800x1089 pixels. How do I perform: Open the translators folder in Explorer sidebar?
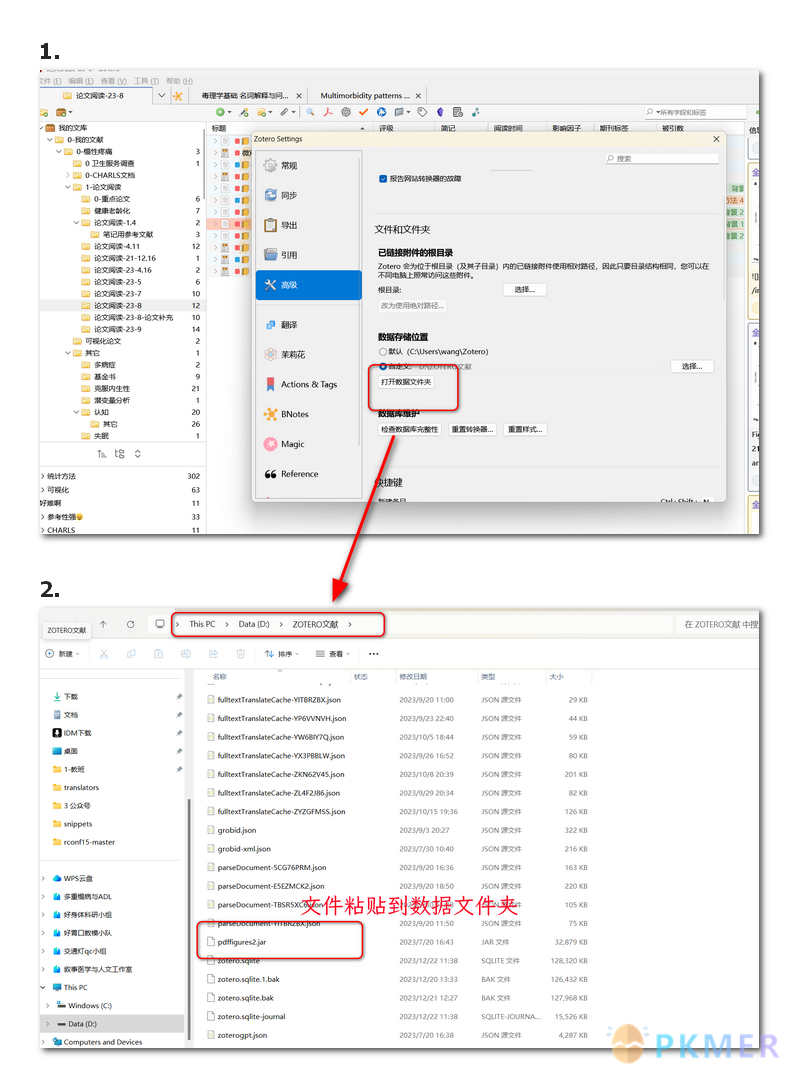pyautogui.click(x=81, y=788)
